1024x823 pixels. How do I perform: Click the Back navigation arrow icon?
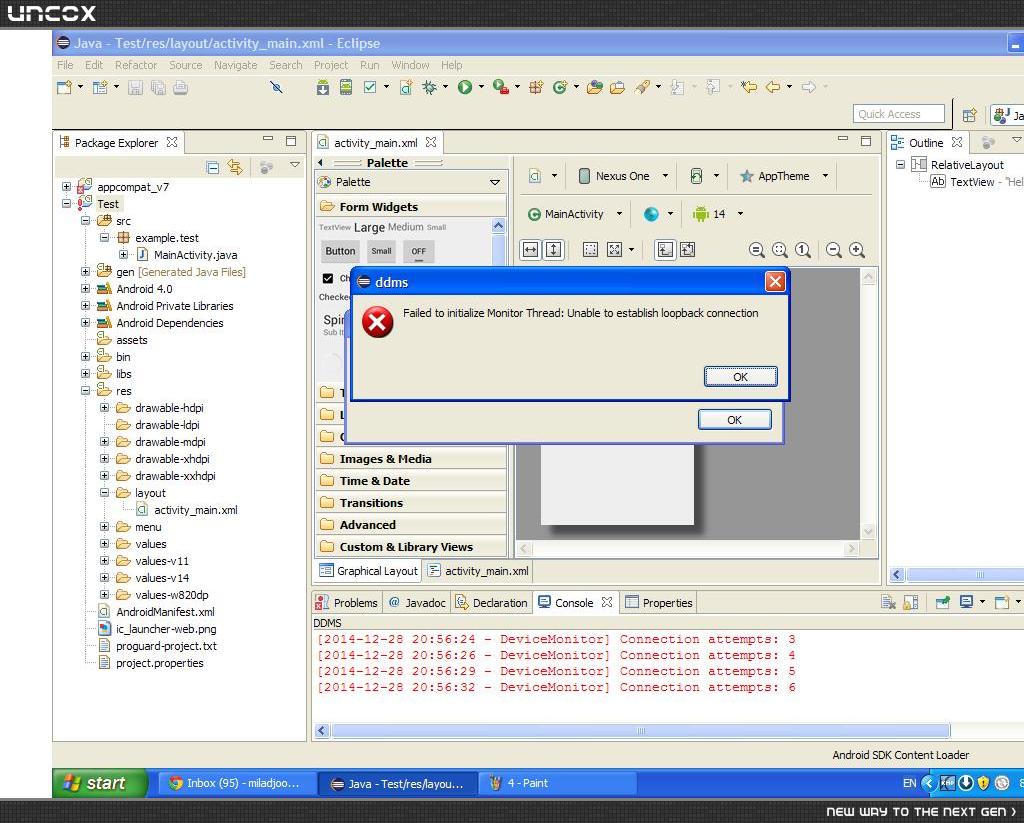[773, 87]
